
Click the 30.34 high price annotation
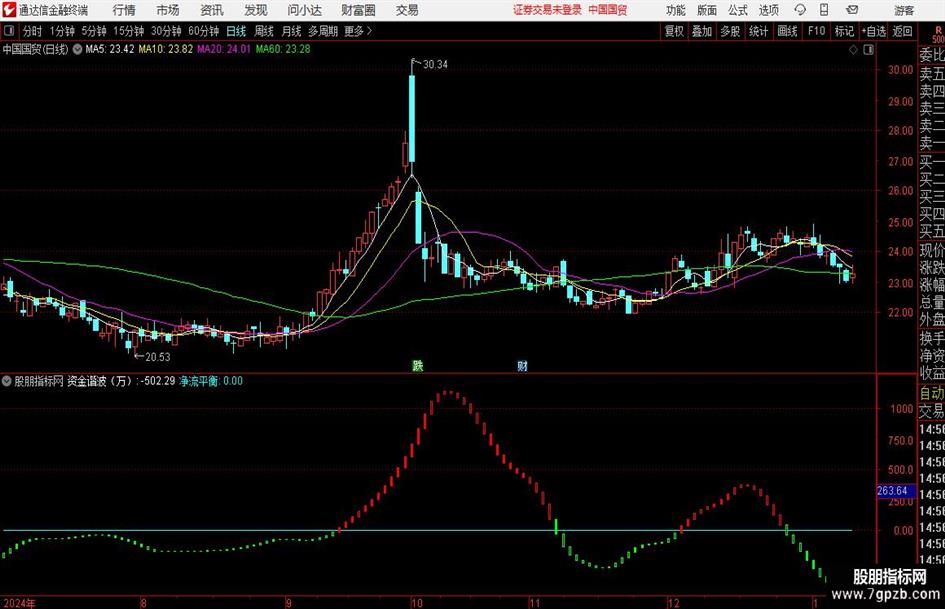[435, 65]
